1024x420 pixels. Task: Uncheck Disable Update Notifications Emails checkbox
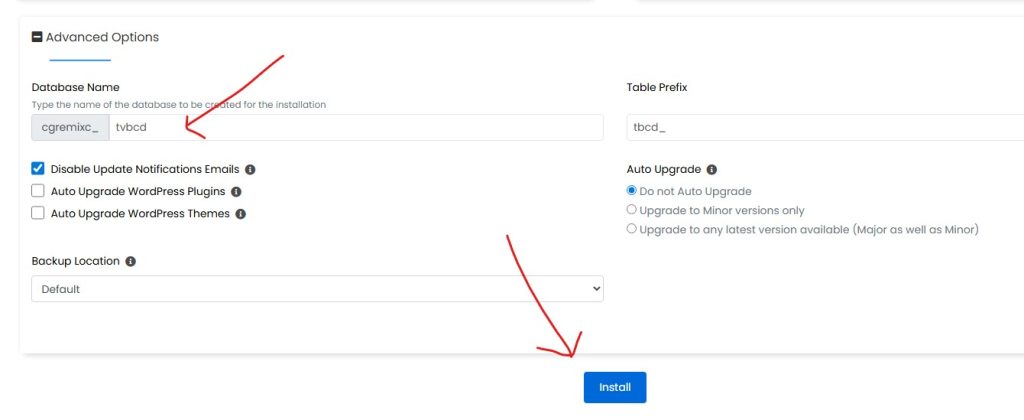coord(38,169)
